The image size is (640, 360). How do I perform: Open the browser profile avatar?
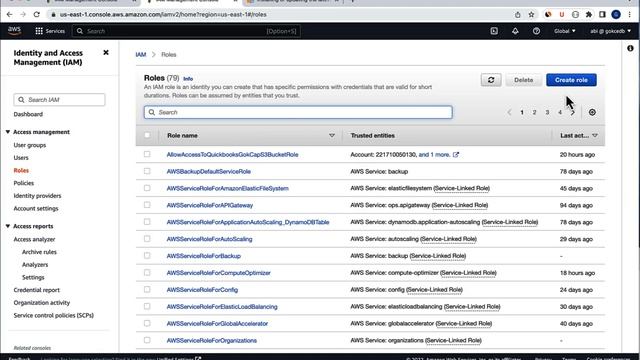tap(616, 15)
